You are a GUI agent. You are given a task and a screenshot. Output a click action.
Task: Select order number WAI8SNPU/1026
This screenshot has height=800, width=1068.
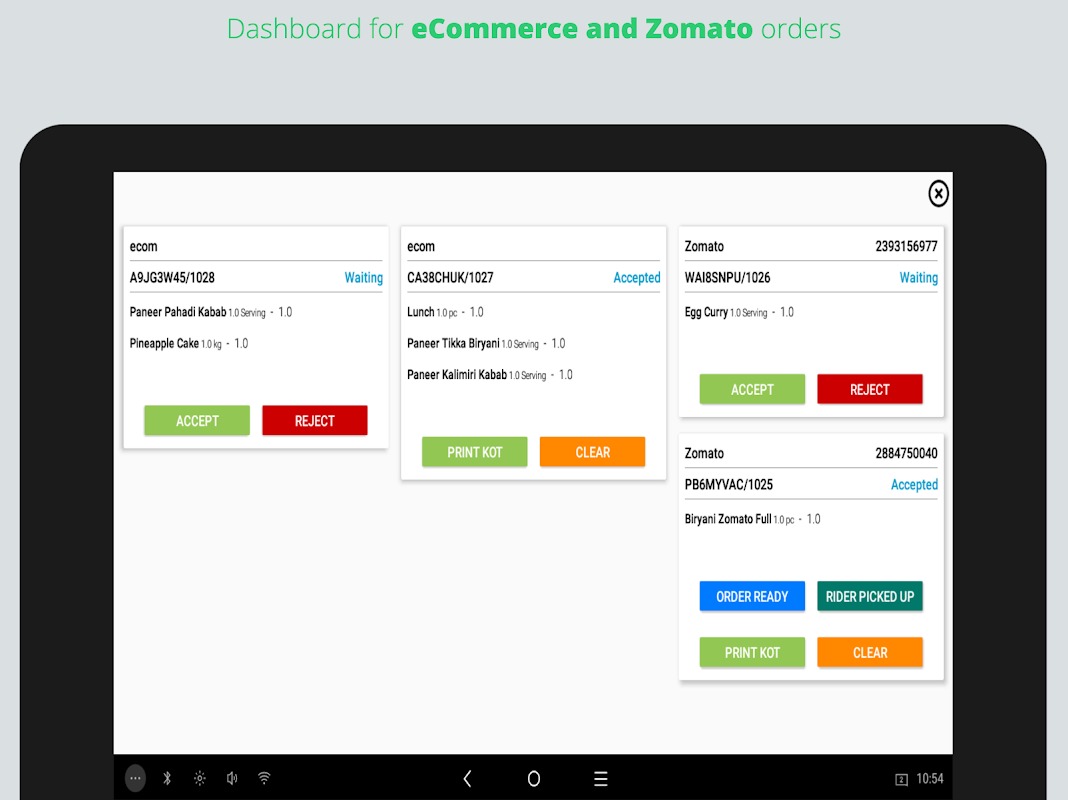click(727, 278)
